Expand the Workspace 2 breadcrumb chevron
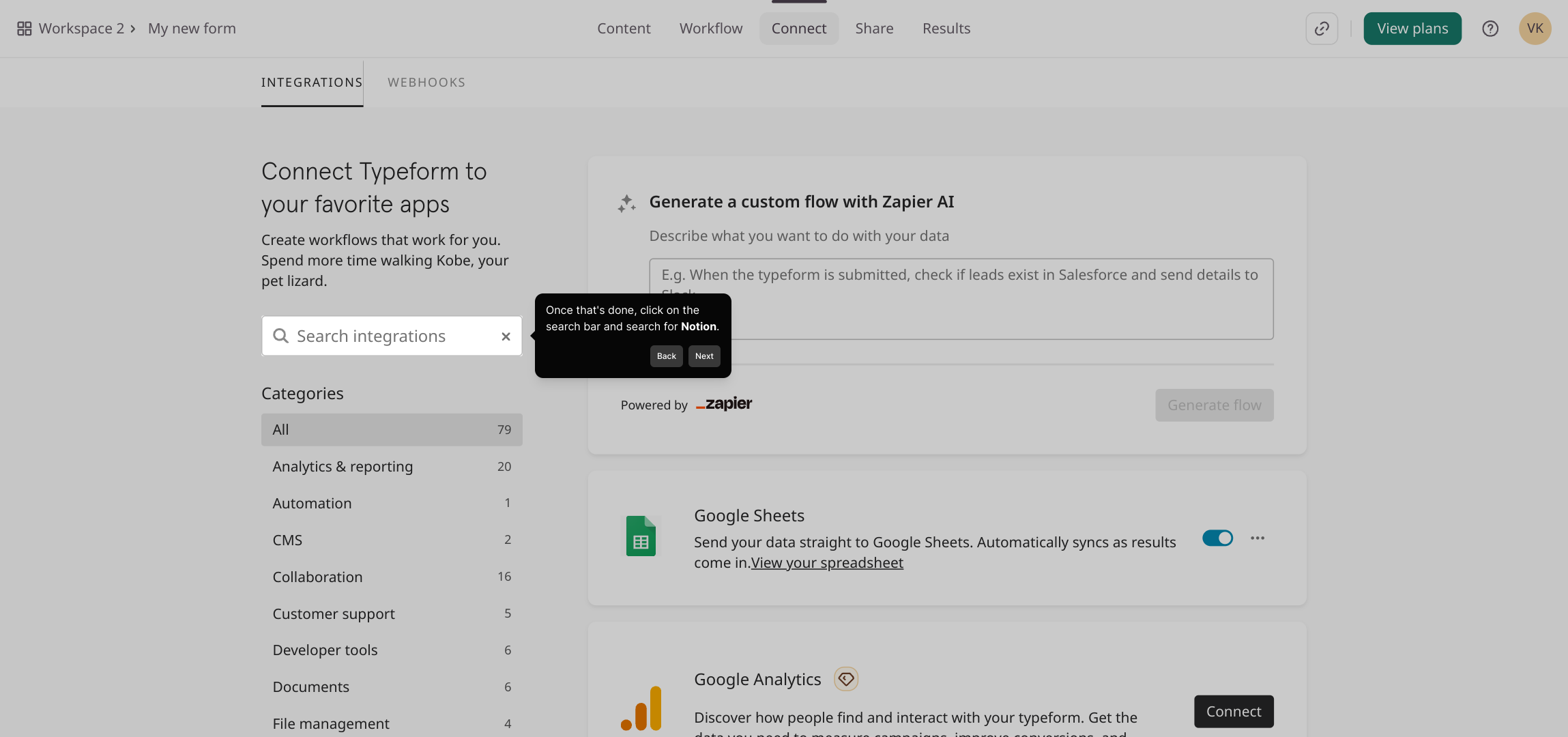This screenshot has width=1568, height=737. (x=133, y=29)
